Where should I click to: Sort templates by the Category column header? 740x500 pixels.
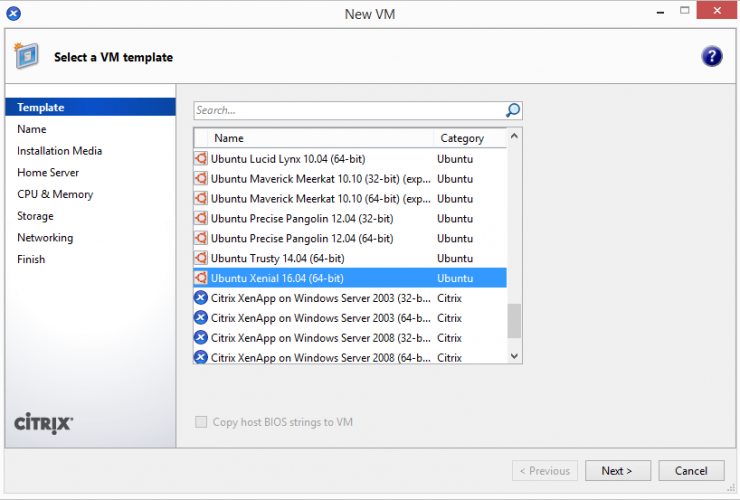(x=462, y=138)
